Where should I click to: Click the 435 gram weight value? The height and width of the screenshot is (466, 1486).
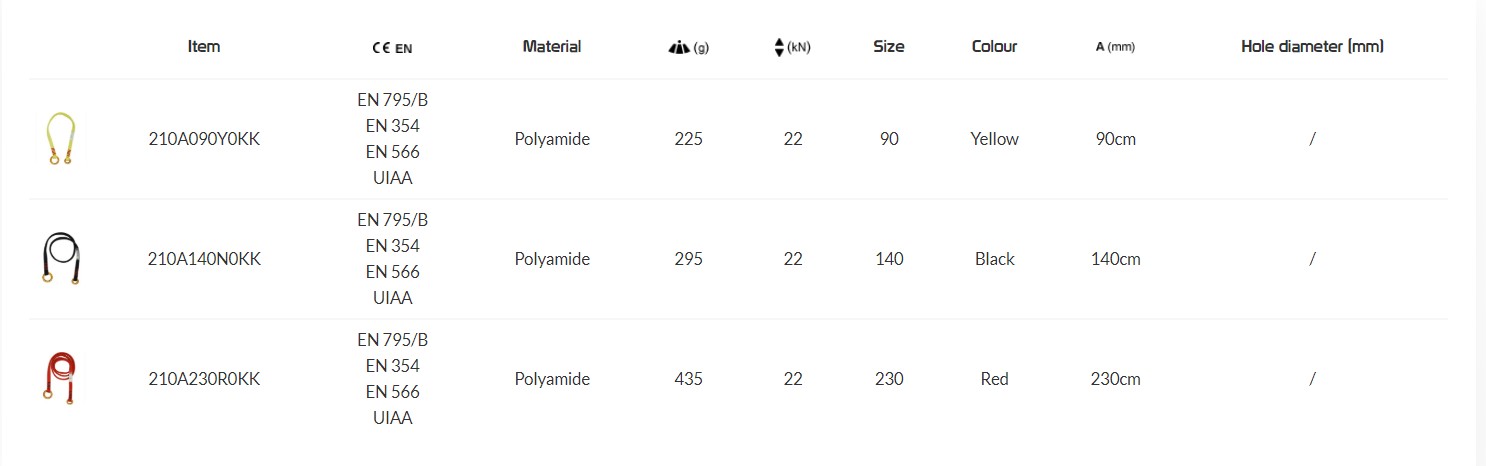tap(689, 379)
